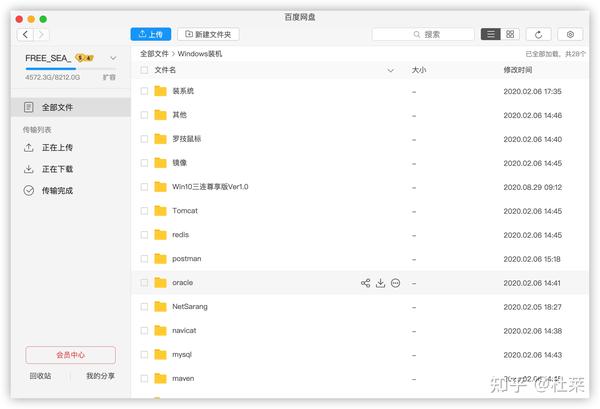Select the navicat folder name
Screen dimensions: 600x409
coord(184,331)
